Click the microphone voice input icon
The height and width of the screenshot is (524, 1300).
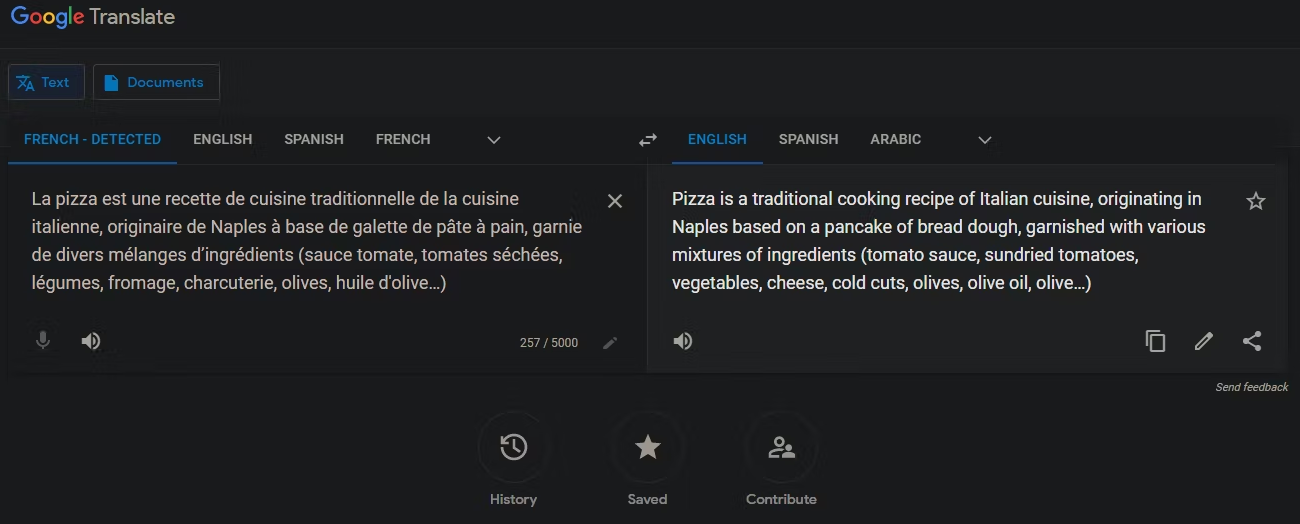click(x=43, y=341)
